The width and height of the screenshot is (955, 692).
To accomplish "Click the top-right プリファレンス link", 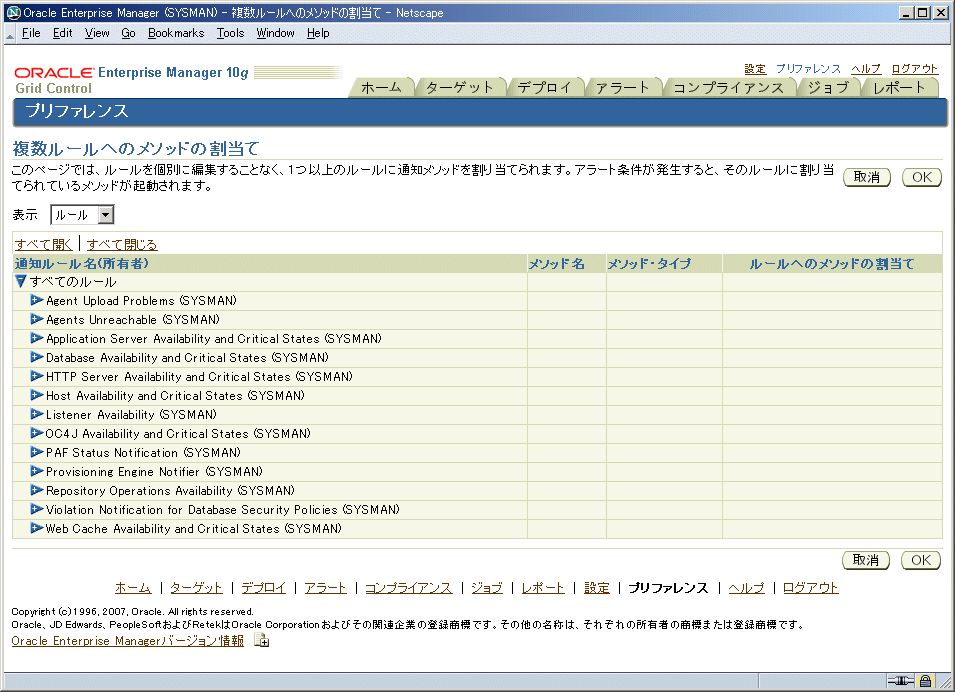I will pyautogui.click(x=808, y=69).
